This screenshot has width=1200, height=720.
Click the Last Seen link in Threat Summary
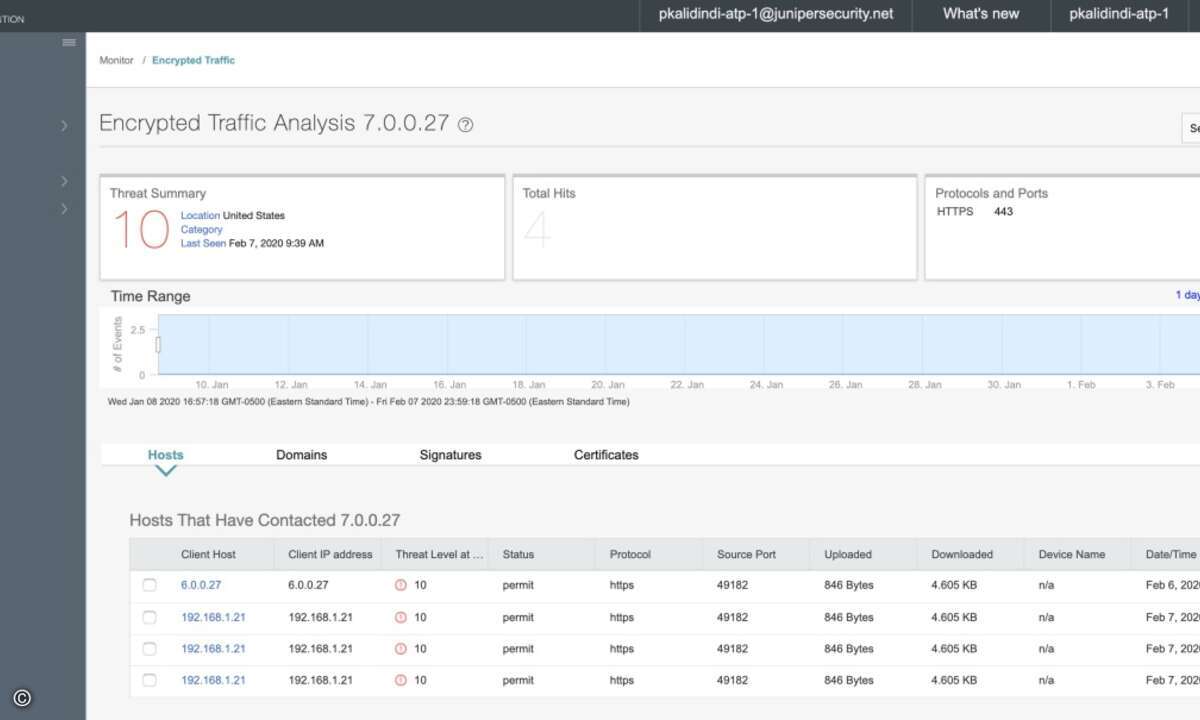(x=203, y=243)
